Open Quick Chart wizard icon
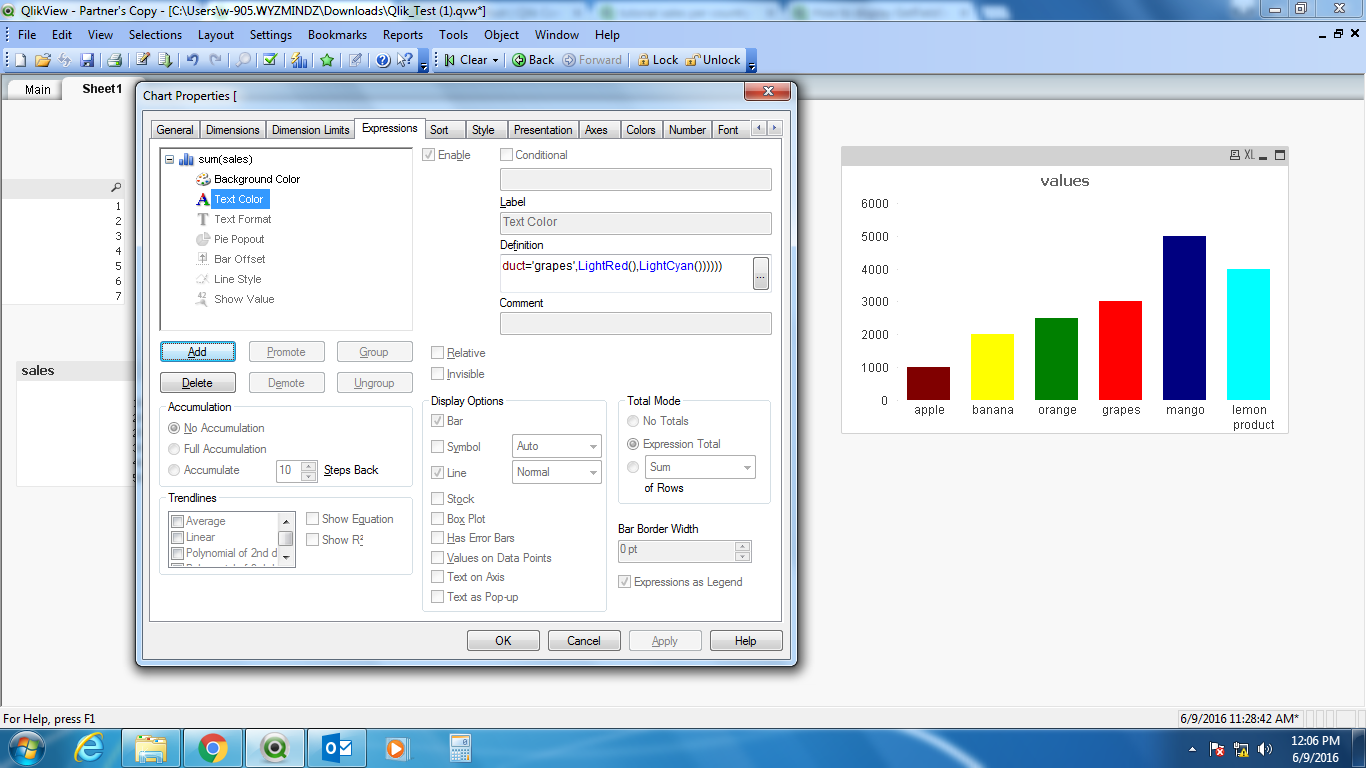 click(x=298, y=60)
